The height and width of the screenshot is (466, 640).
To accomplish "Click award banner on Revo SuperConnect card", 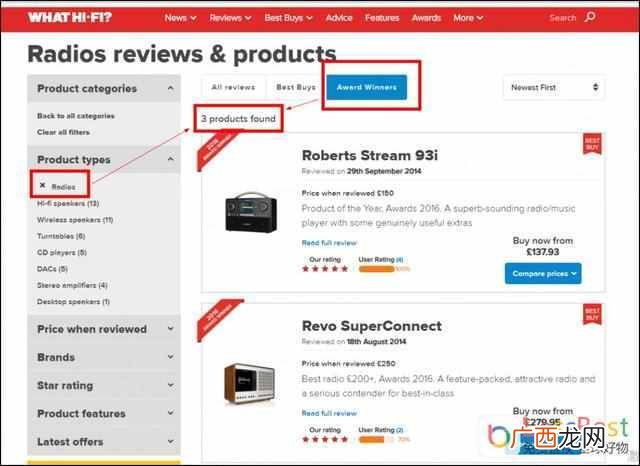I will pos(218,320).
